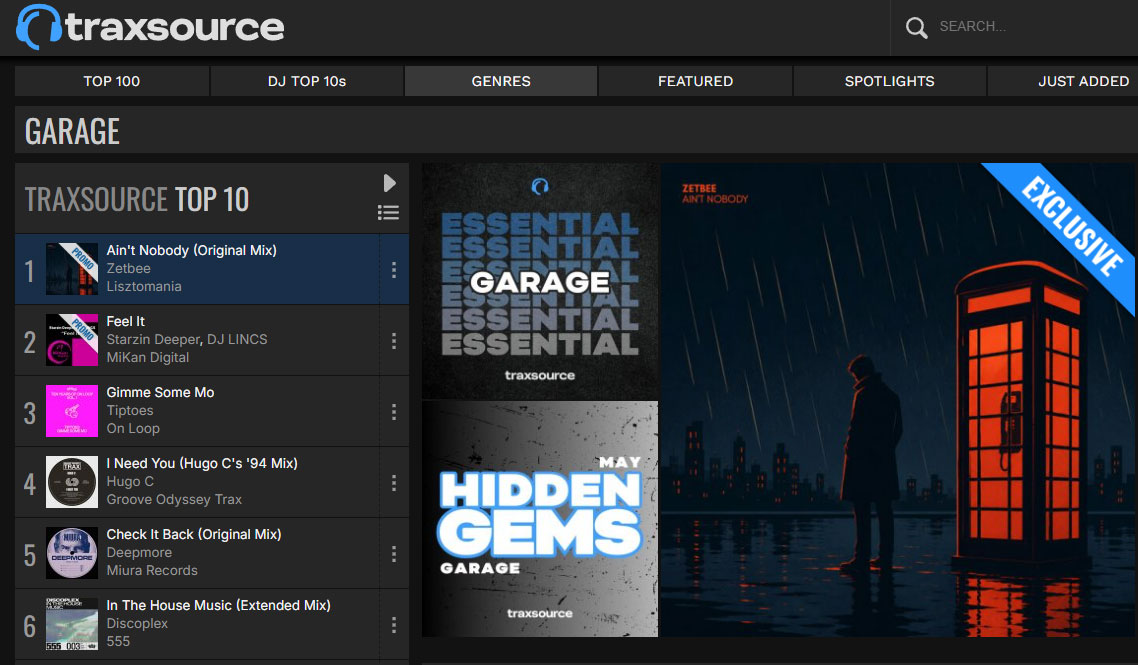Viewport: 1138px width, 665px height.
Task: Open label link Groove Odyssey Trax
Action: 174,499
